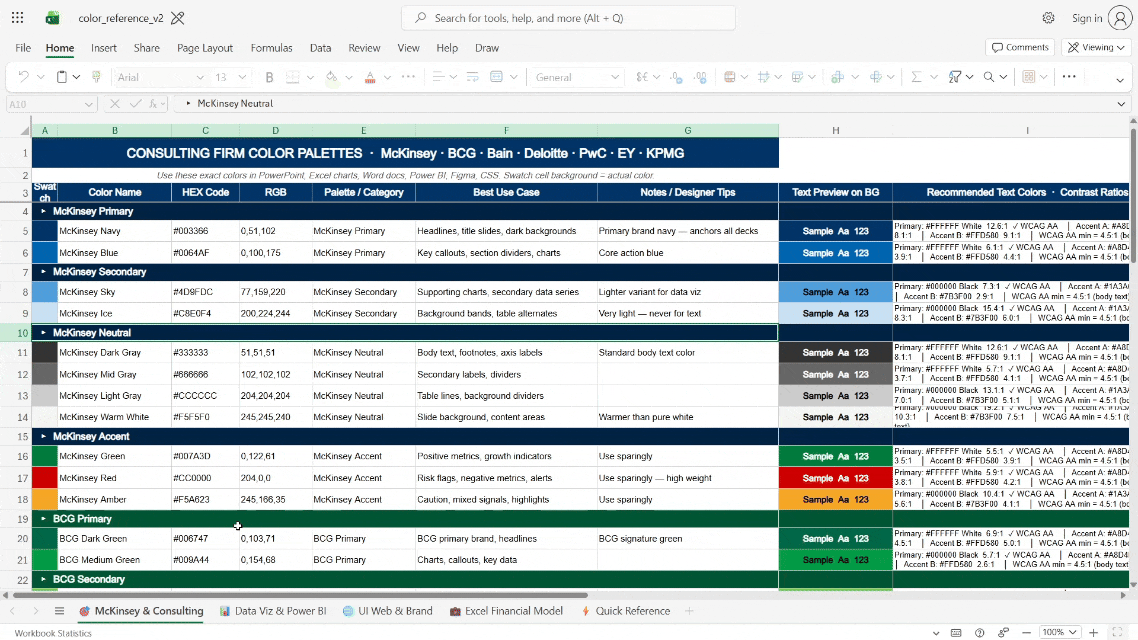This screenshot has width=1138, height=640.
Task: Click the search box for tools and help
Action: click(568, 18)
